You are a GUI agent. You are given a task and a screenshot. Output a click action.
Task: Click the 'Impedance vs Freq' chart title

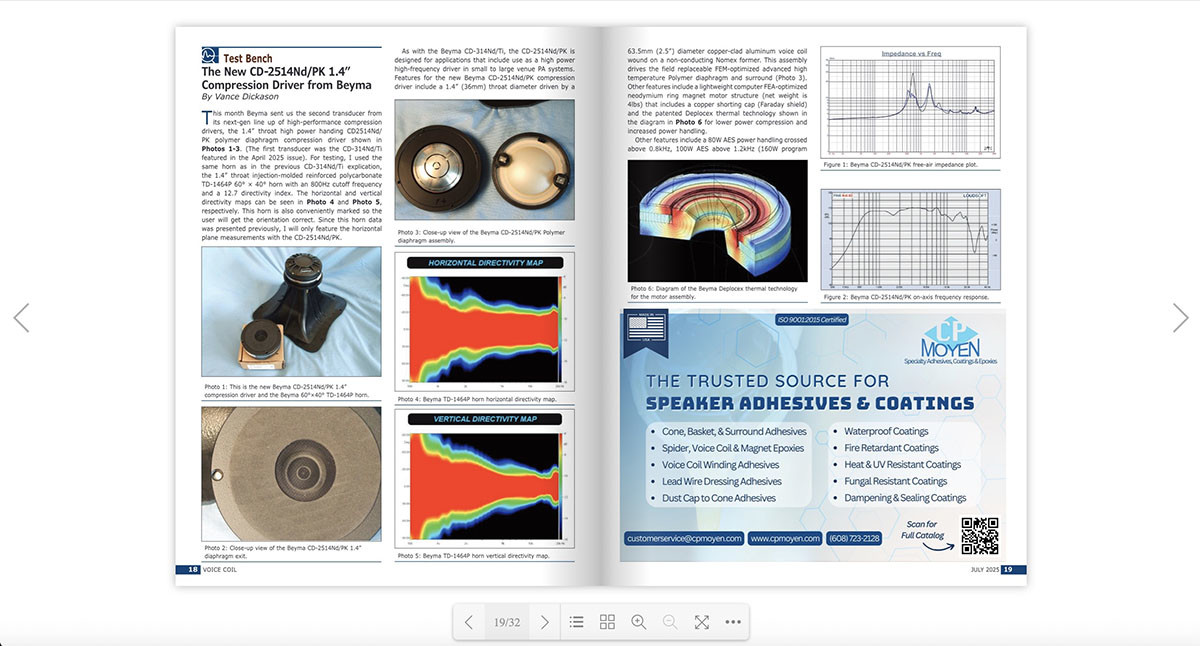[x=911, y=53]
